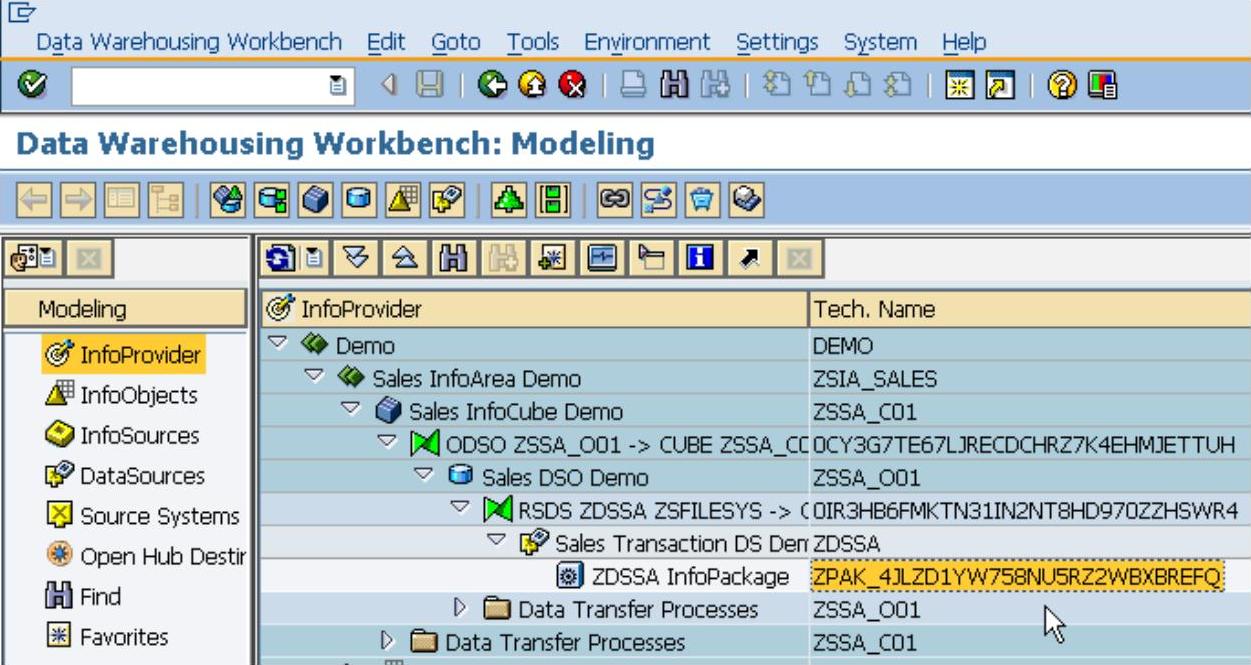1251x665 pixels.
Task: Collapse the Demo InfoArea node
Action: click(x=278, y=343)
